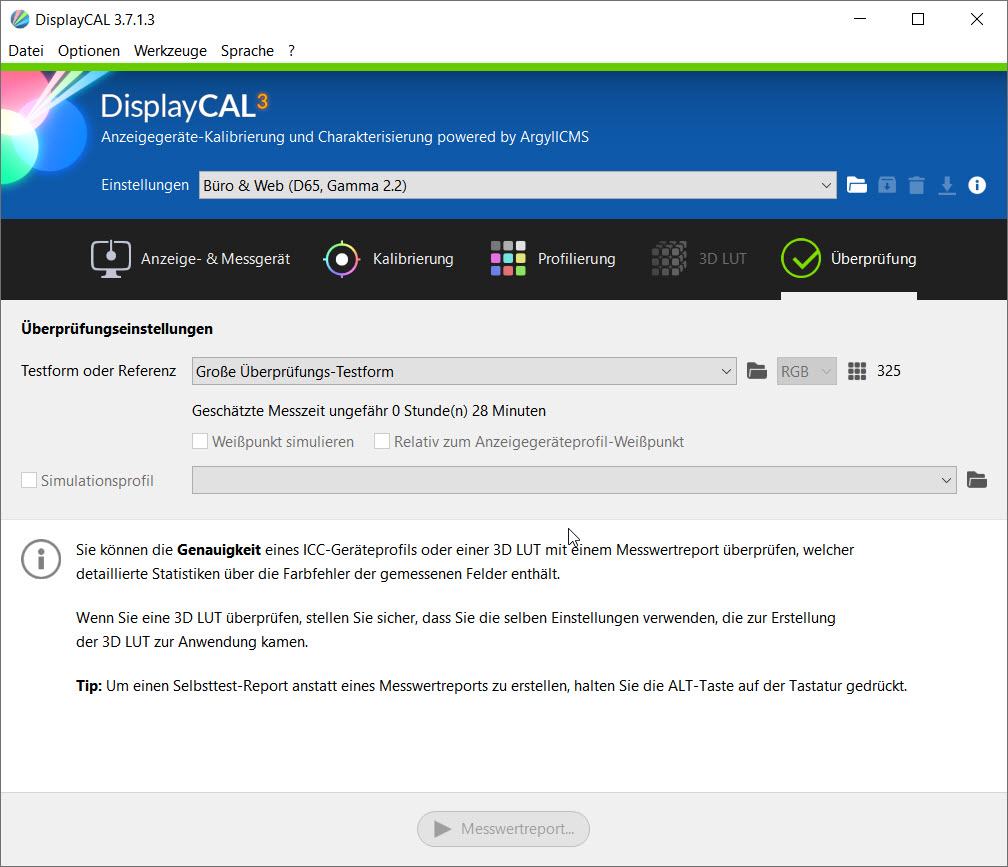The height and width of the screenshot is (867, 1008).
Task: Click the 3D LUT cube icon
Action: [x=669, y=258]
